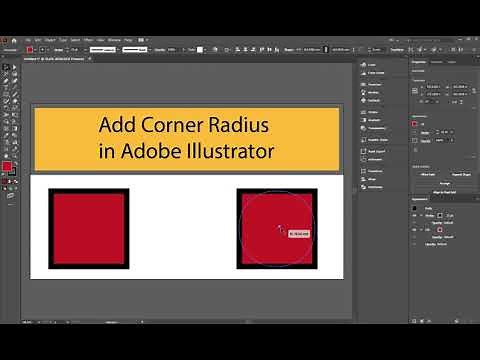This screenshot has height=360, width=480.
Task: Expand the Stroke row in Appearance panel
Action: point(421,216)
